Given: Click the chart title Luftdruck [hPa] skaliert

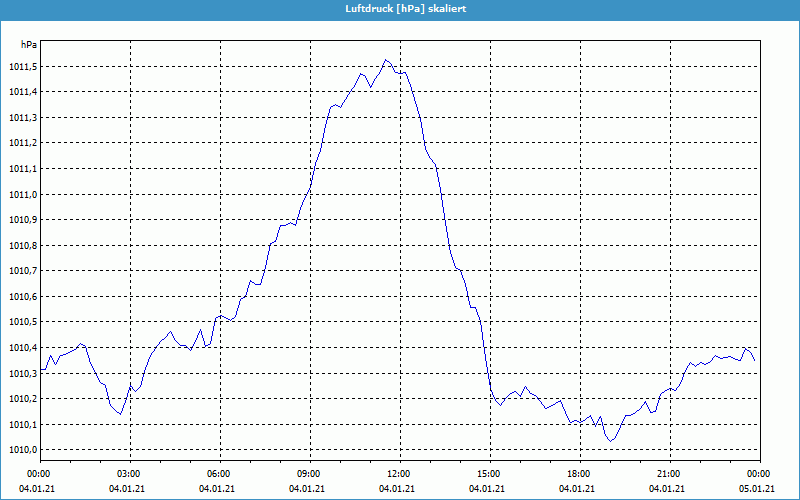Looking at the screenshot, I should coord(400,8).
